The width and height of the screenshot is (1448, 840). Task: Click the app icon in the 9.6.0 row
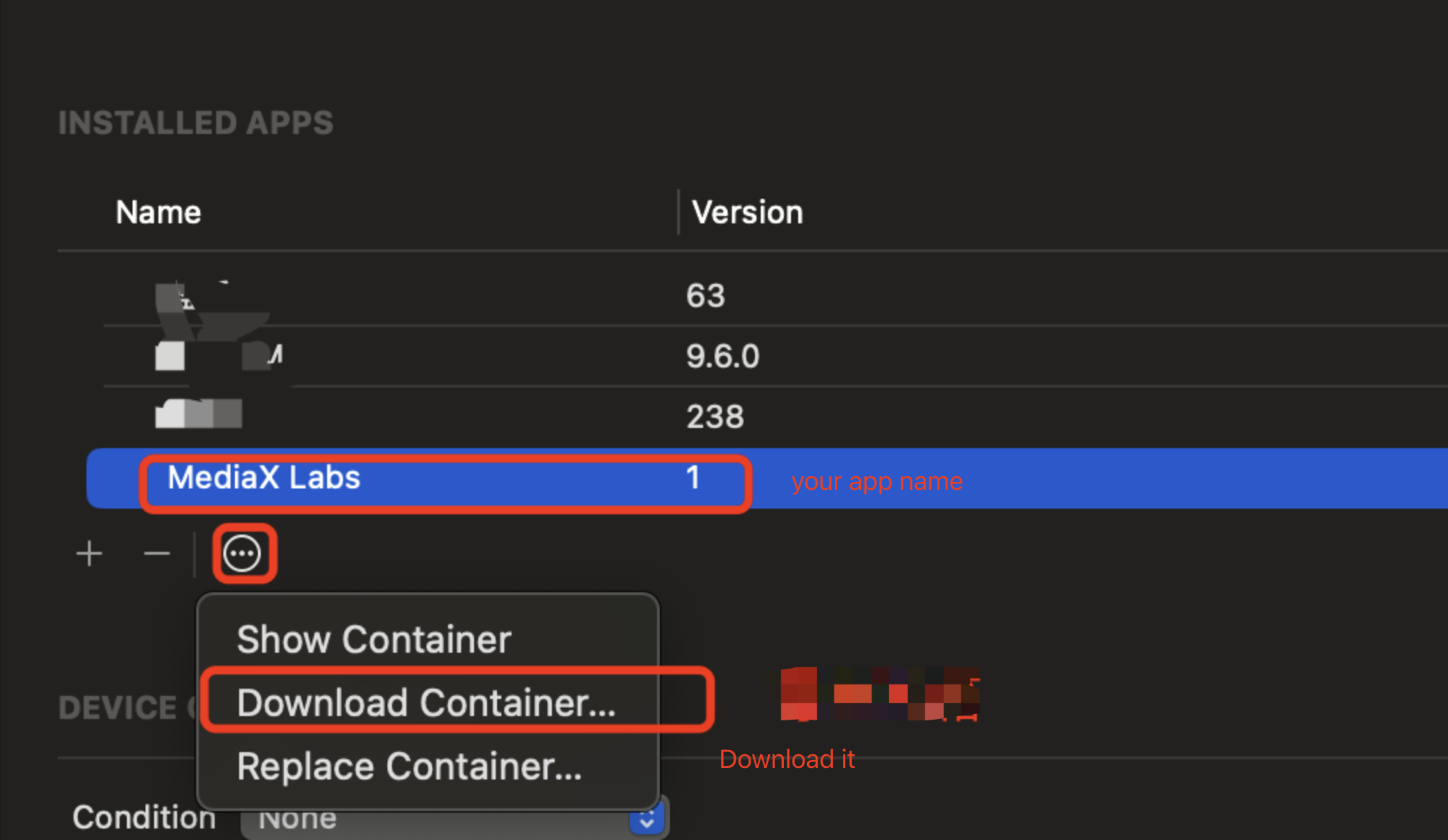click(171, 356)
